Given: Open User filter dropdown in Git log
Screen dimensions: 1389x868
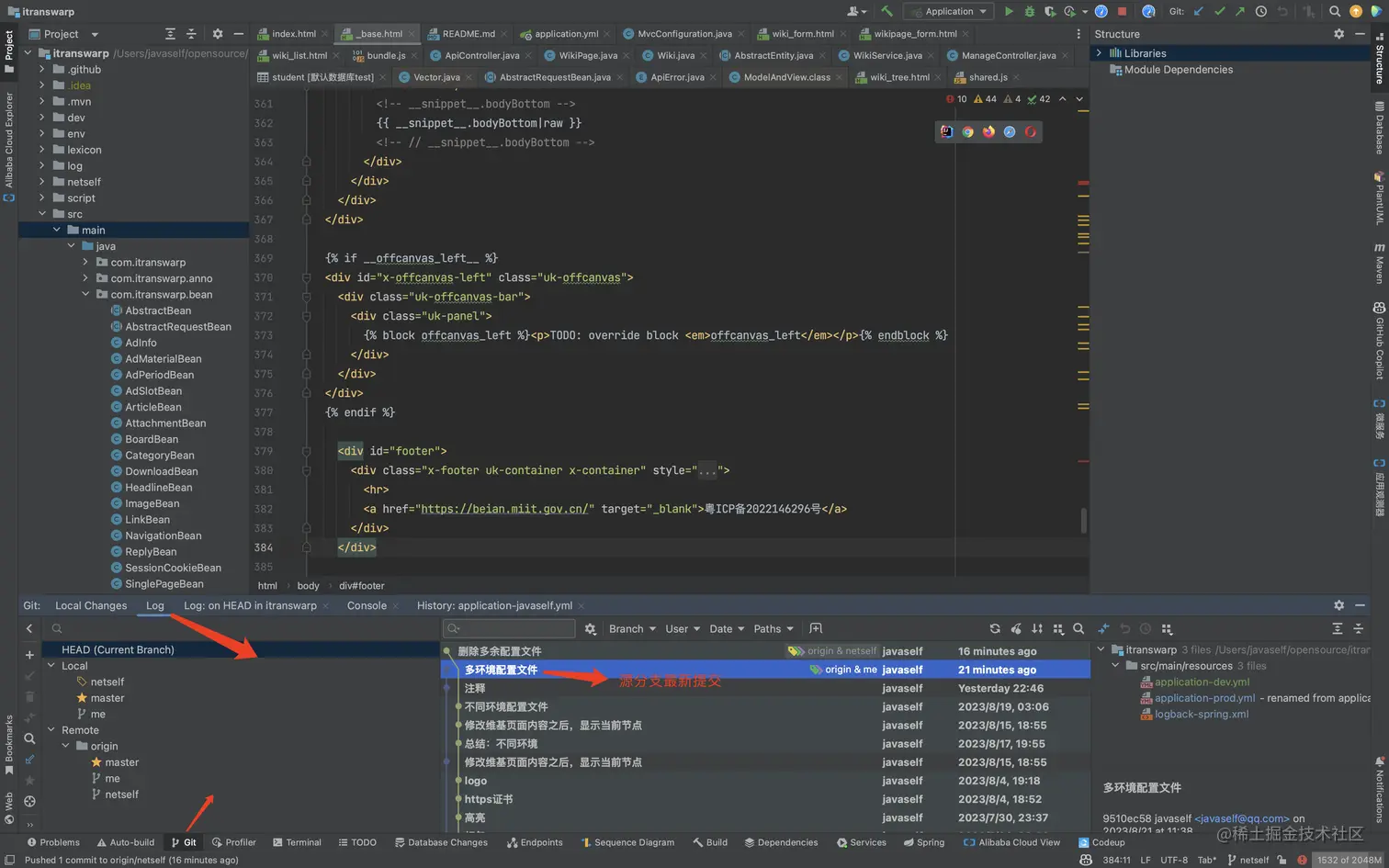Looking at the screenshot, I should pyautogui.click(x=683, y=628).
